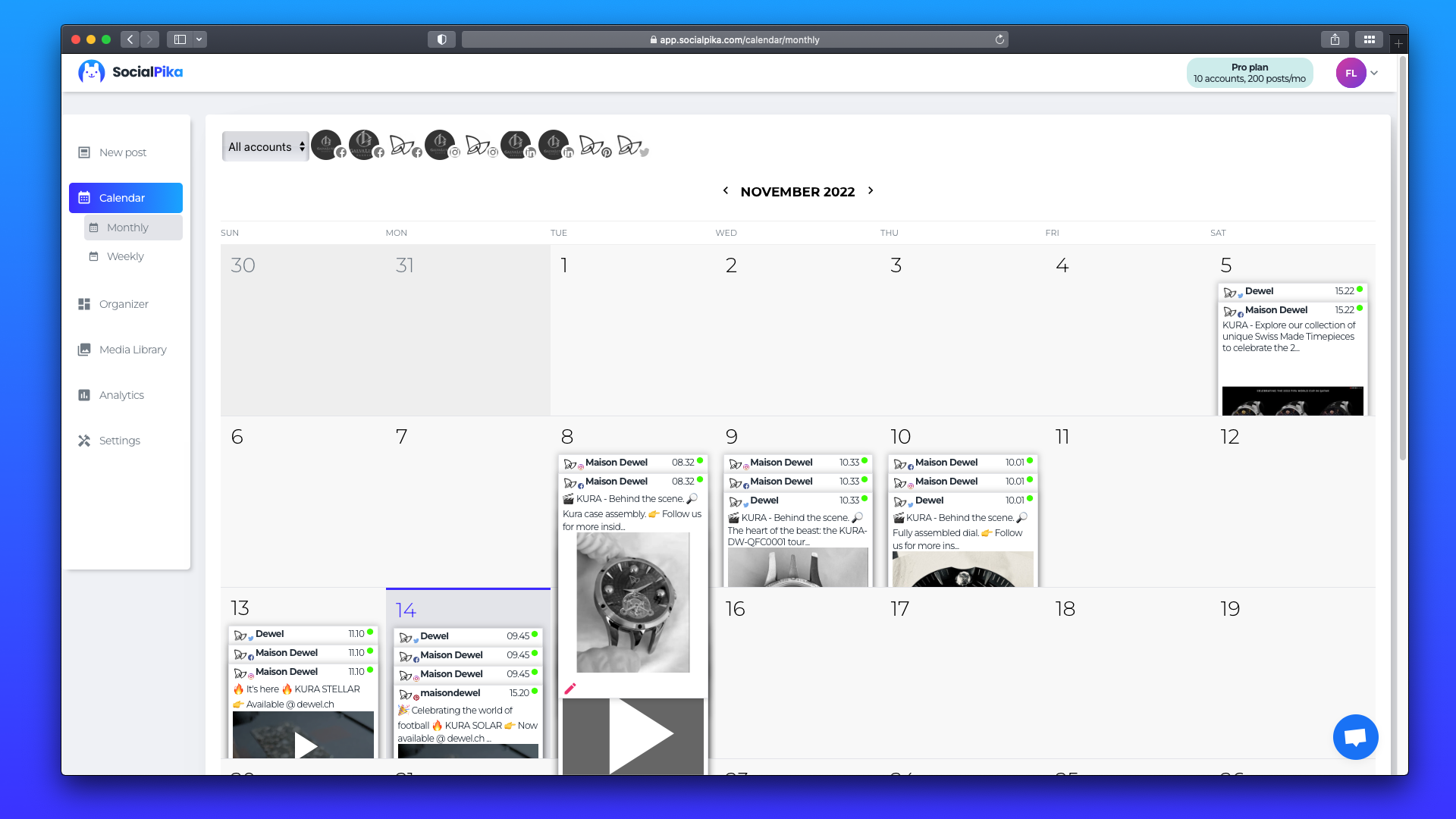
Task: Play the large video below the pencil icon
Action: [x=633, y=736]
